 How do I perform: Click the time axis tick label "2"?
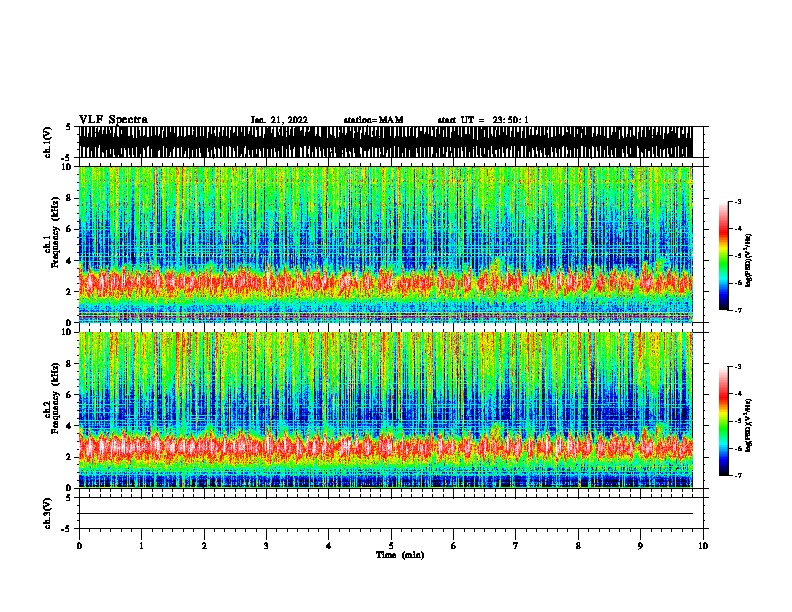pos(204,546)
